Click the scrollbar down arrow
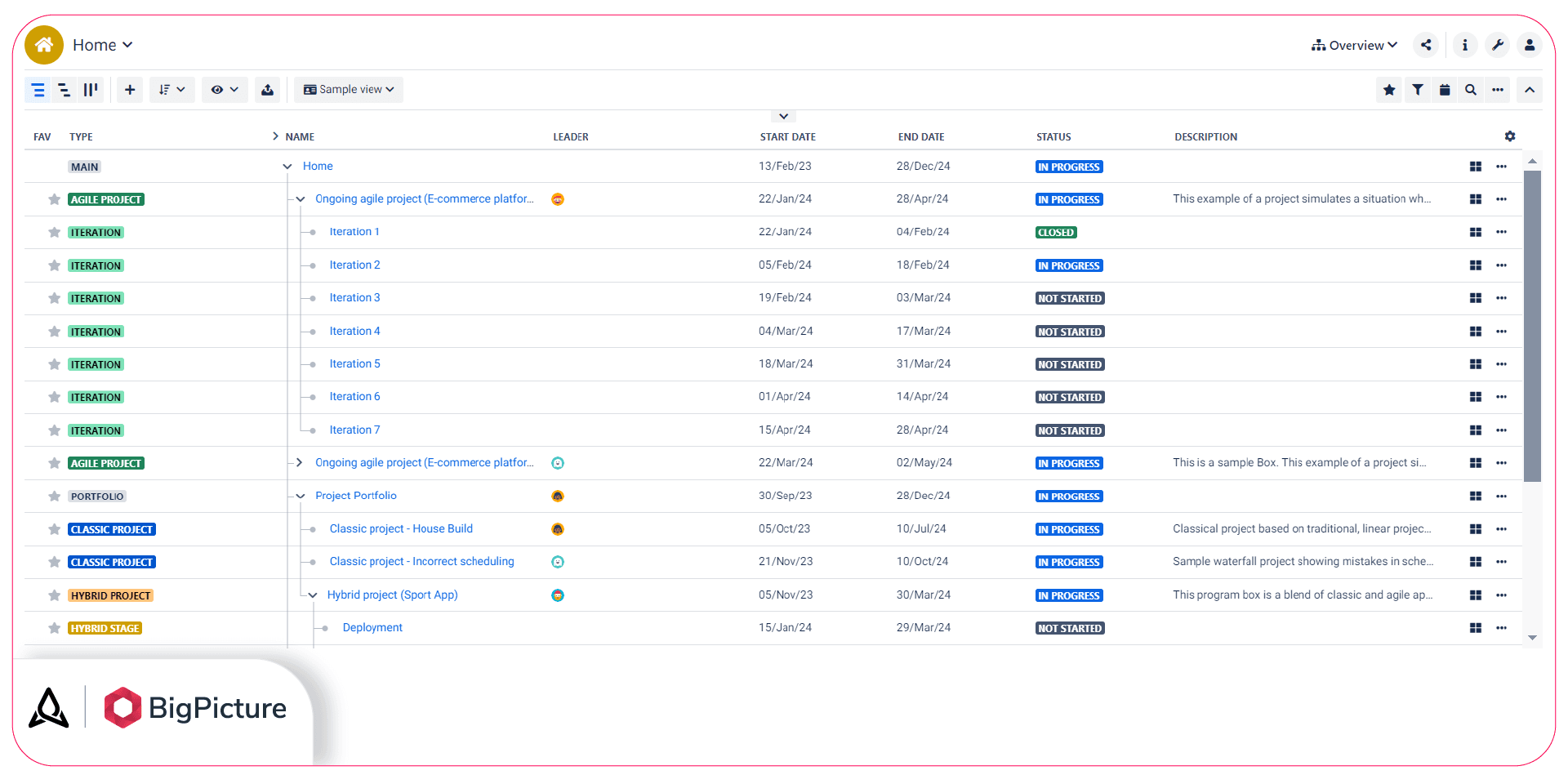Screen dimensions: 1568x784 click(1533, 638)
